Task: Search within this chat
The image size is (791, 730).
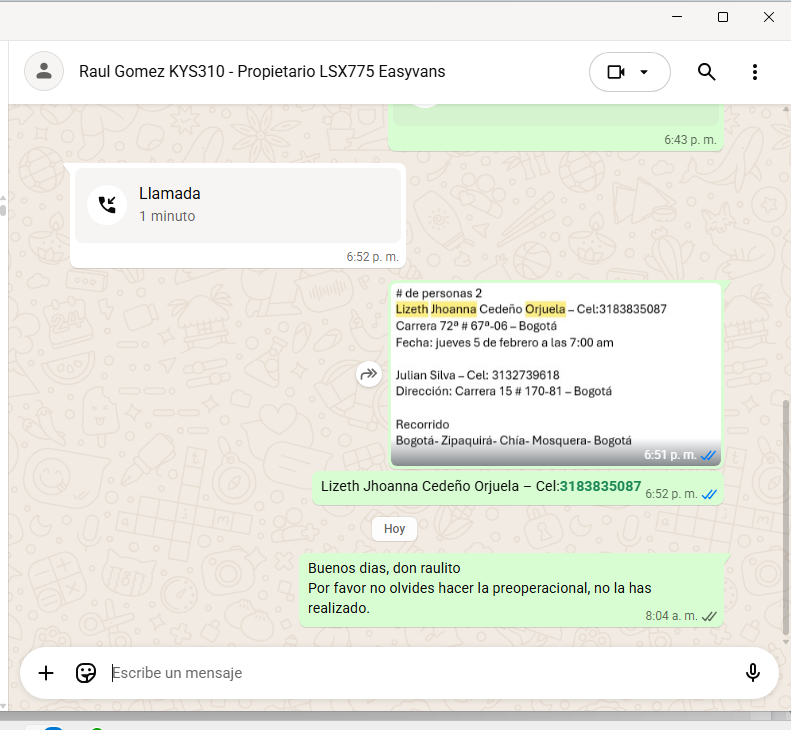Action: point(706,72)
